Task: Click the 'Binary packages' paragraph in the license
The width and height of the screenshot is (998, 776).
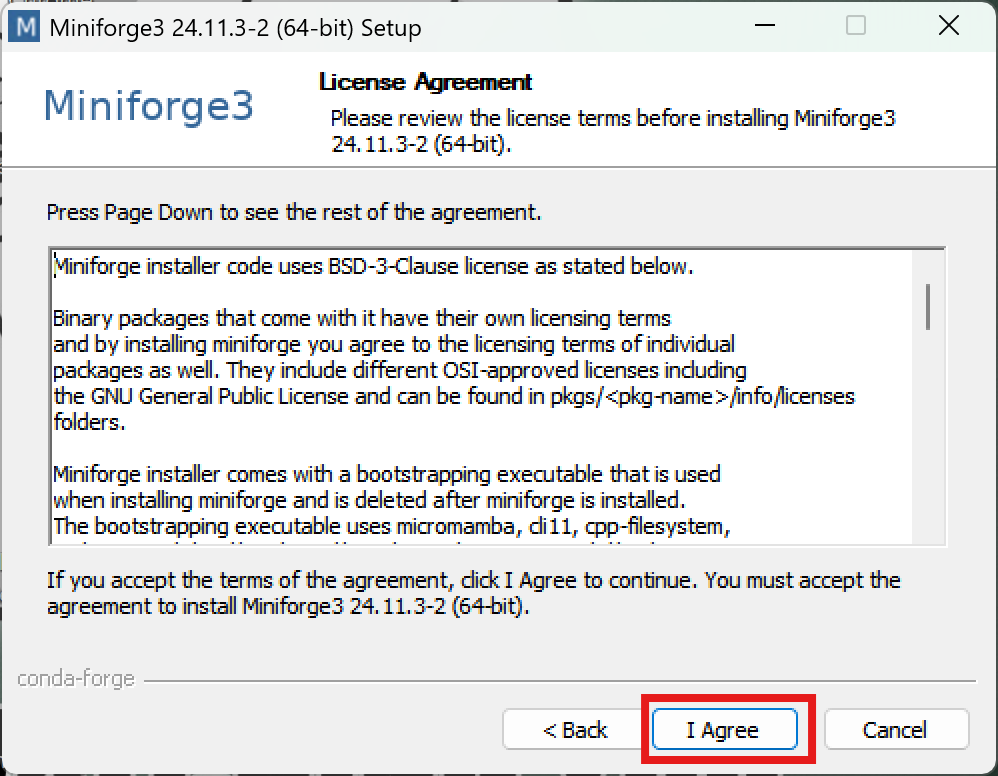Action: [361, 319]
